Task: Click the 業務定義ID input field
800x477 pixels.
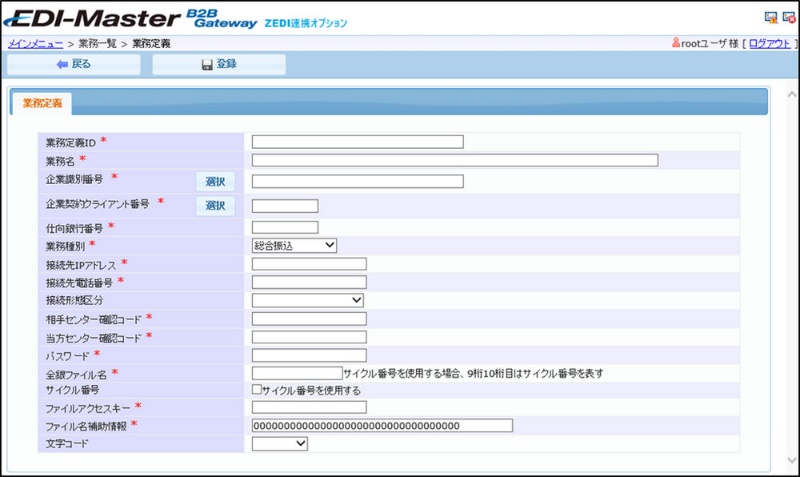Action: [x=357, y=142]
